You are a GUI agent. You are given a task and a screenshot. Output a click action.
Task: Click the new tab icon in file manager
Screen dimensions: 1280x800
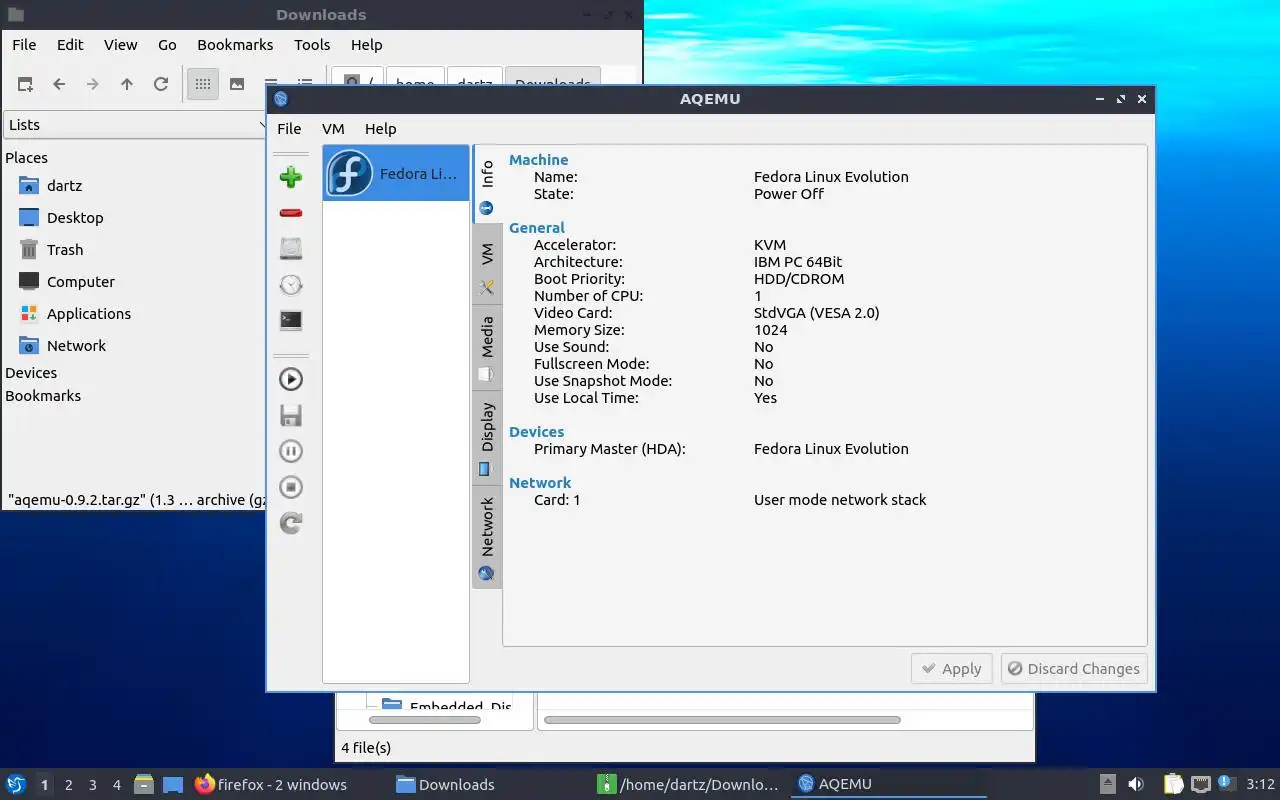25,84
